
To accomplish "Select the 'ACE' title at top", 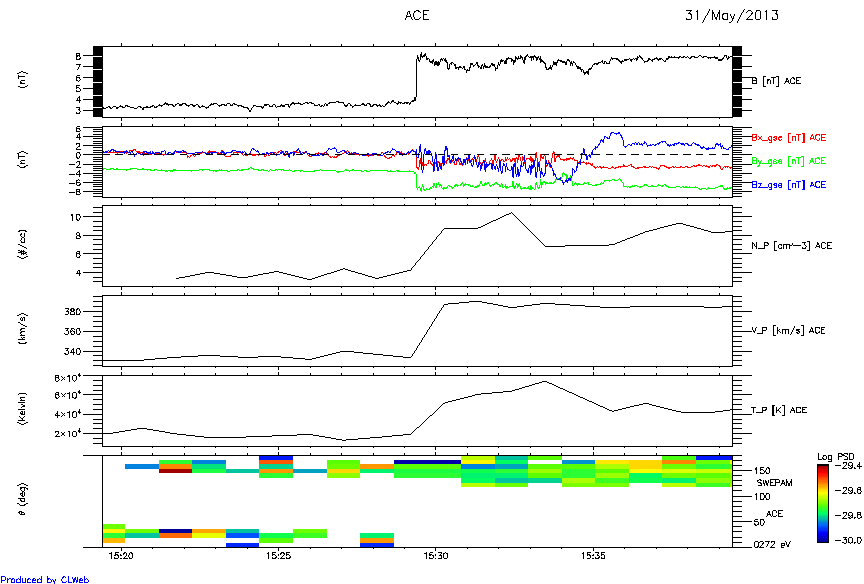I will (x=417, y=15).
